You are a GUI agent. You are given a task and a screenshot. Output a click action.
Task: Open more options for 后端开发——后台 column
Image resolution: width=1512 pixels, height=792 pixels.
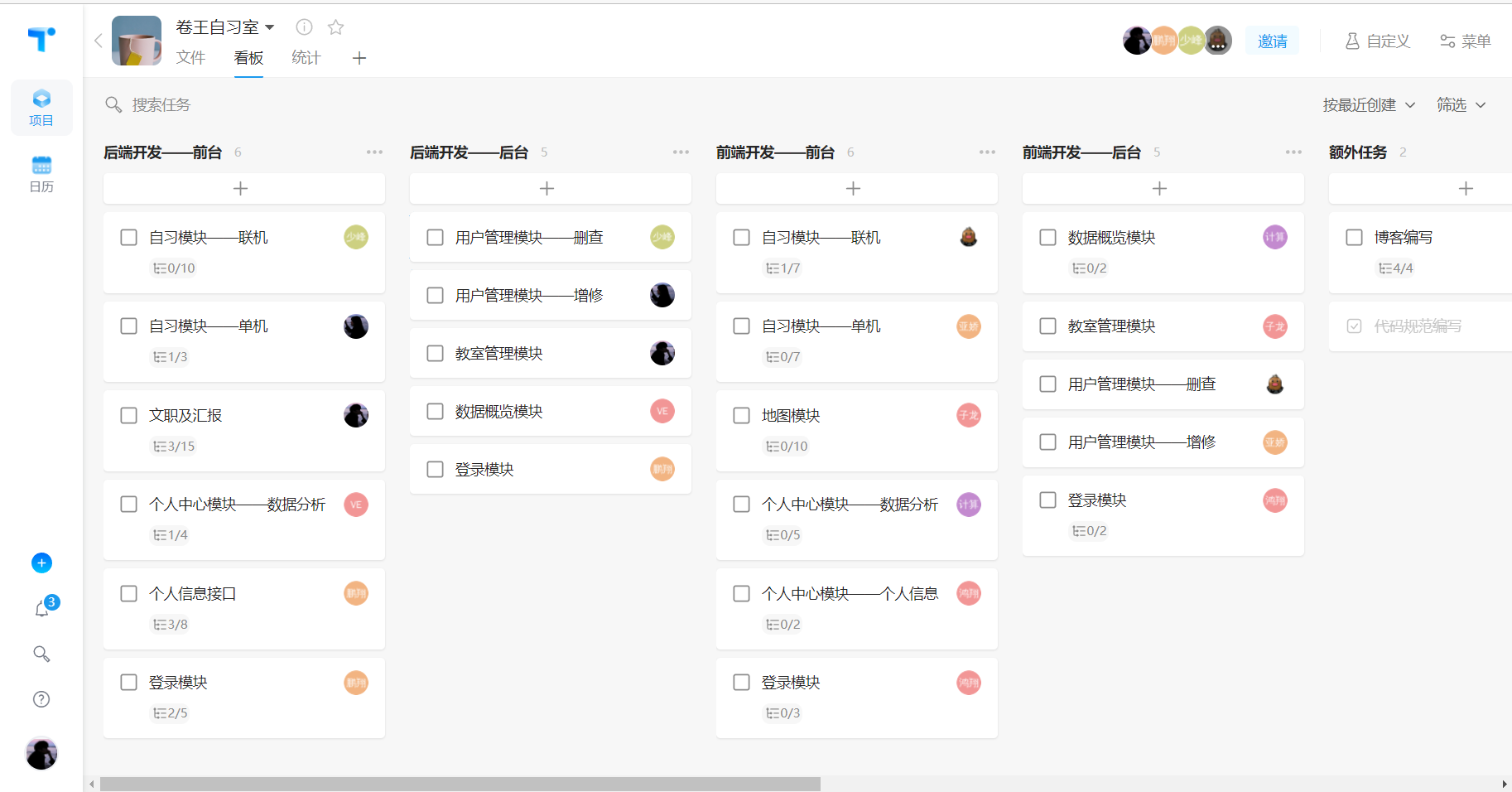pyautogui.click(x=681, y=152)
